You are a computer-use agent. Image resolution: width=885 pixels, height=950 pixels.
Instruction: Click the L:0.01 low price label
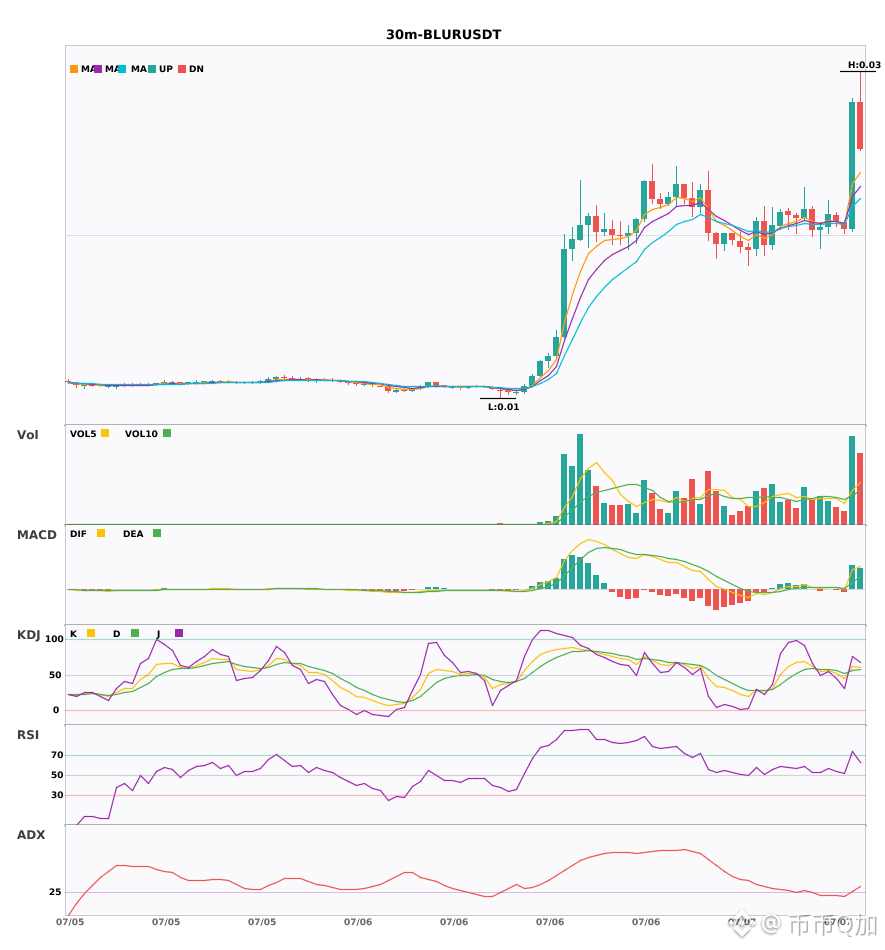[503, 407]
